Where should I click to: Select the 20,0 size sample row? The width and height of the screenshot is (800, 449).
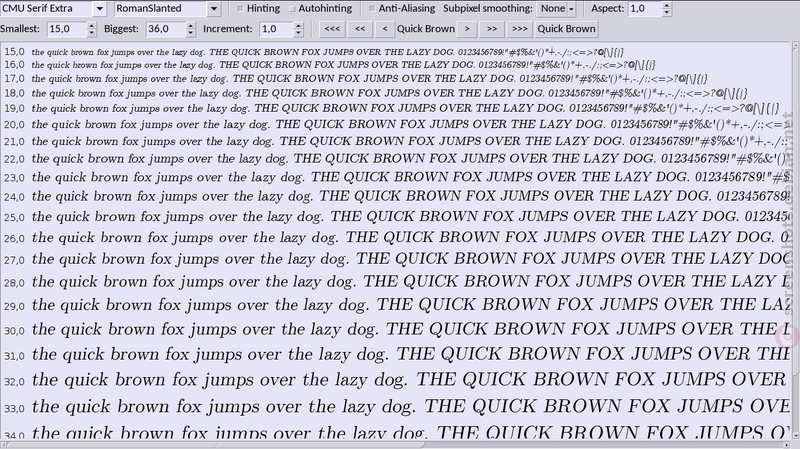[395, 124]
